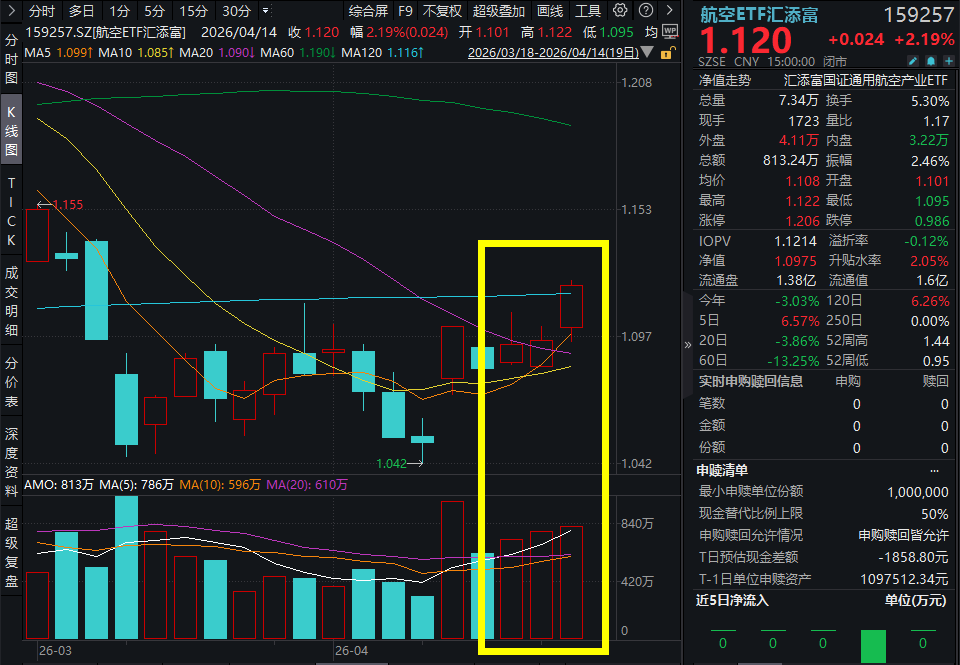This screenshot has height=665, width=960.
Task: Add 159257 to watchlist via plus icon
Action: click(x=948, y=60)
